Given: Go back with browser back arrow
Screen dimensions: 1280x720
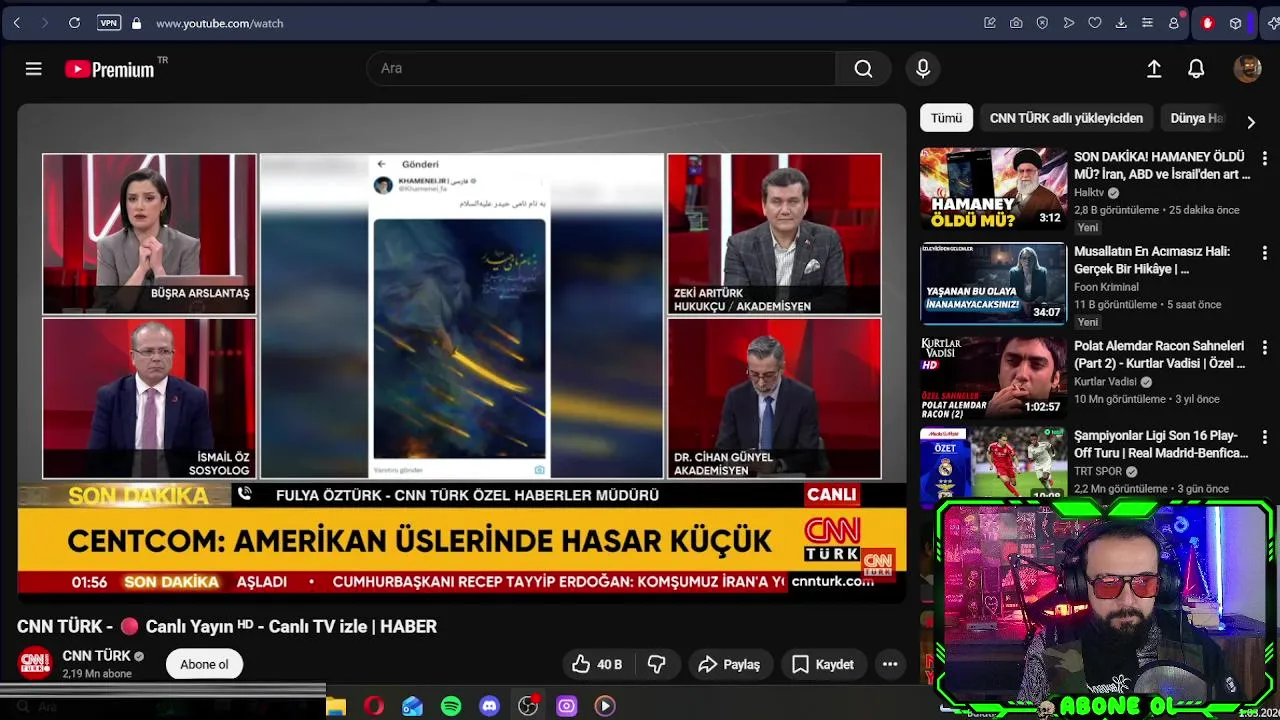Looking at the screenshot, I should pyautogui.click(x=17, y=23).
